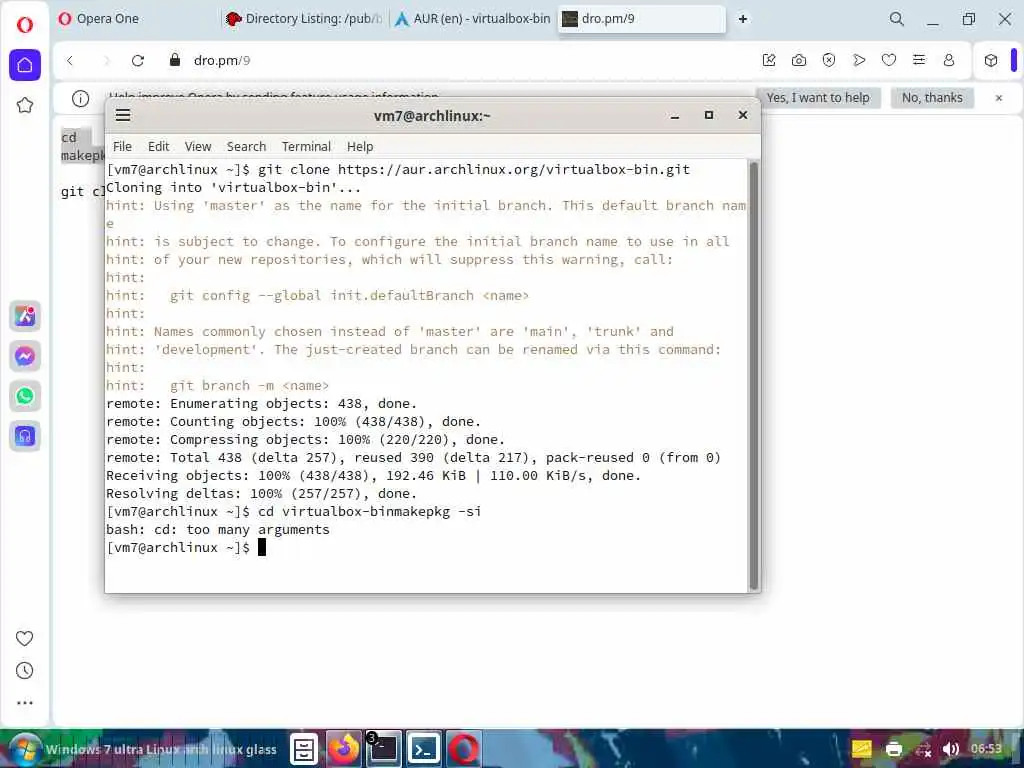Add page to bookmarks with heart icon
The width and height of the screenshot is (1024, 768).
[x=889, y=60]
